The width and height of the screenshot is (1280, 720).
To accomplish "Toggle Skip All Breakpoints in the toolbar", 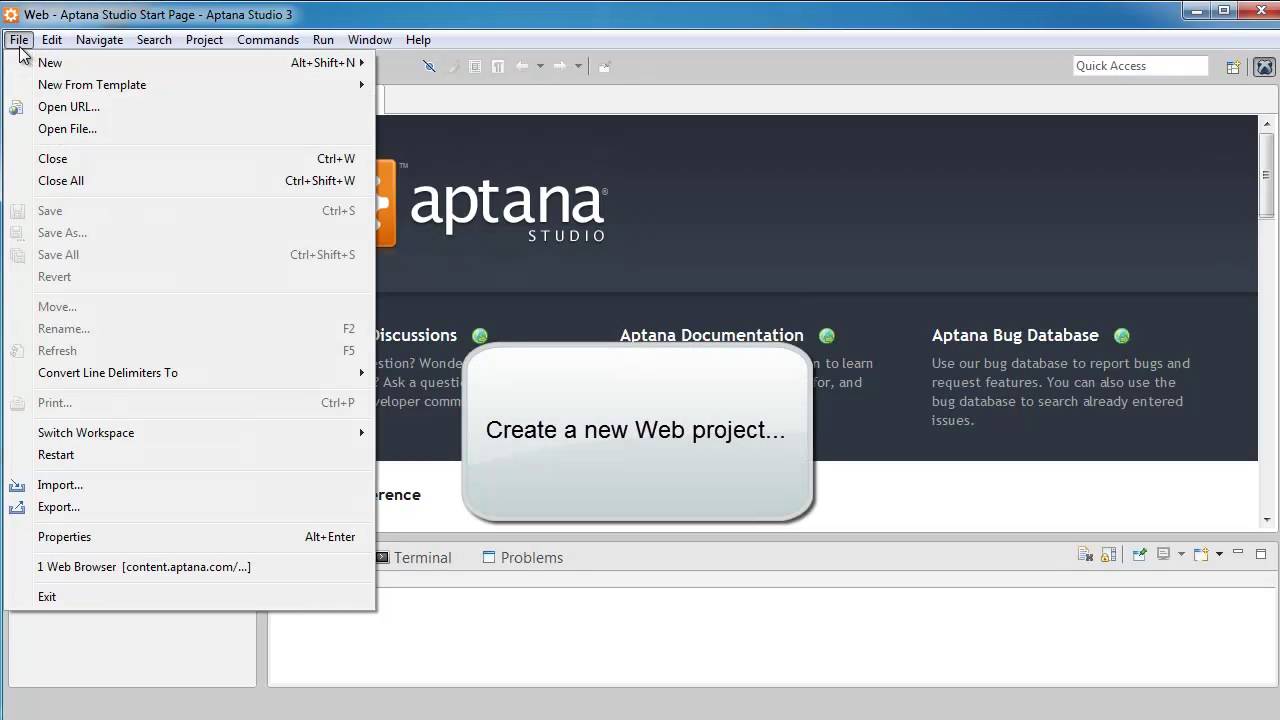I will 429,66.
